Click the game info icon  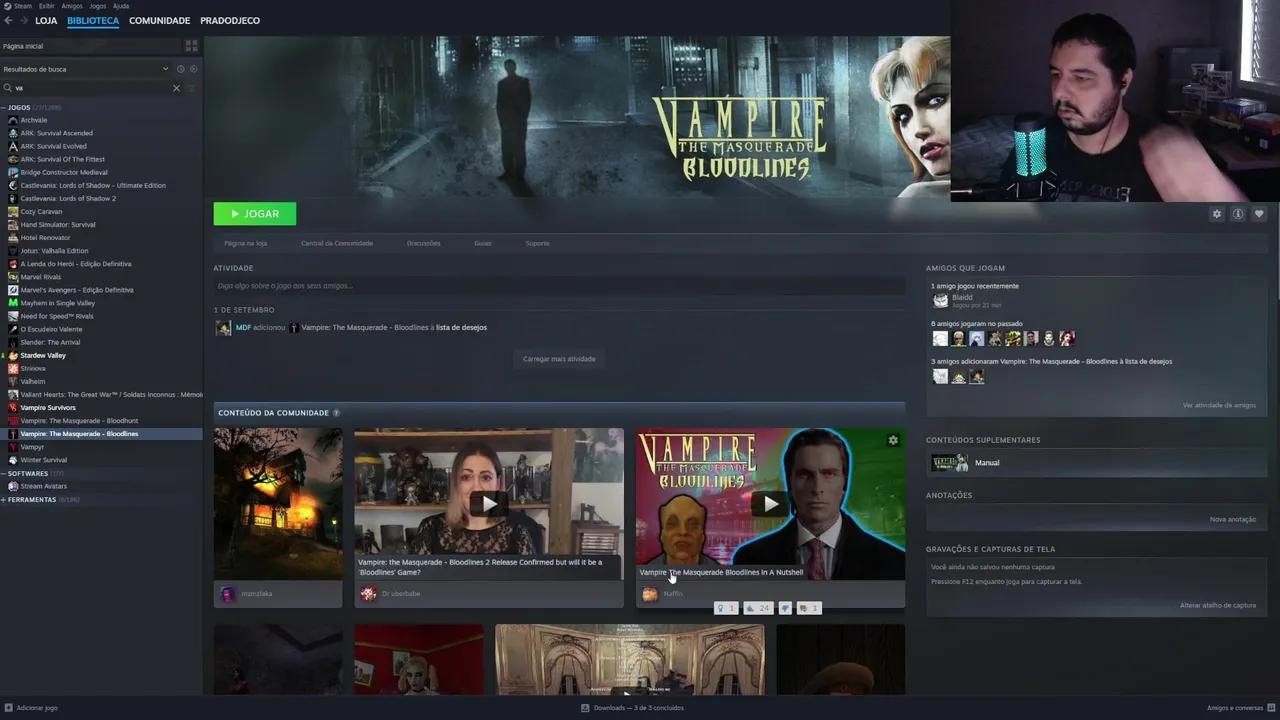[1237, 214]
